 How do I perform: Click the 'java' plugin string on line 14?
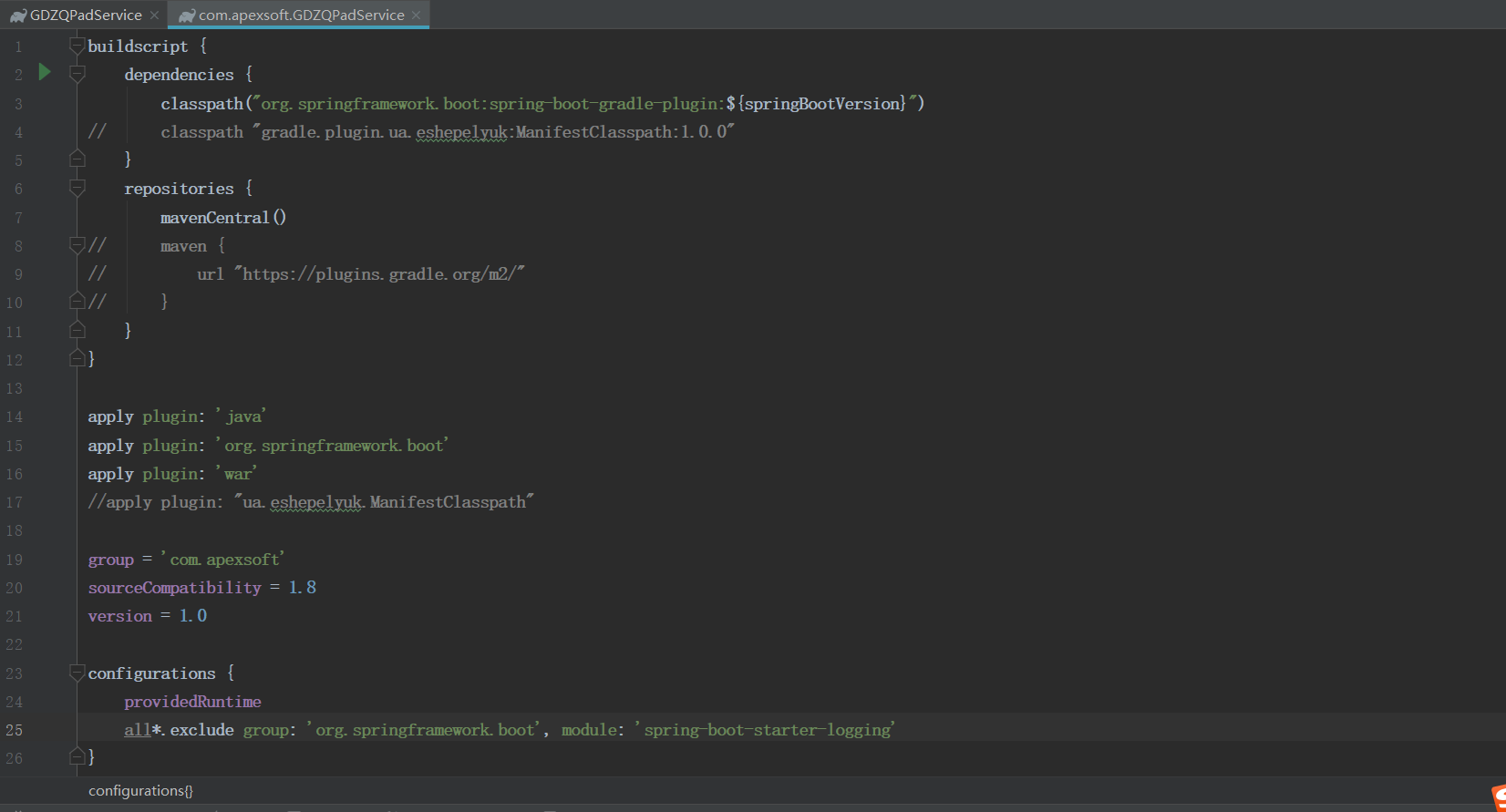[242, 416]
